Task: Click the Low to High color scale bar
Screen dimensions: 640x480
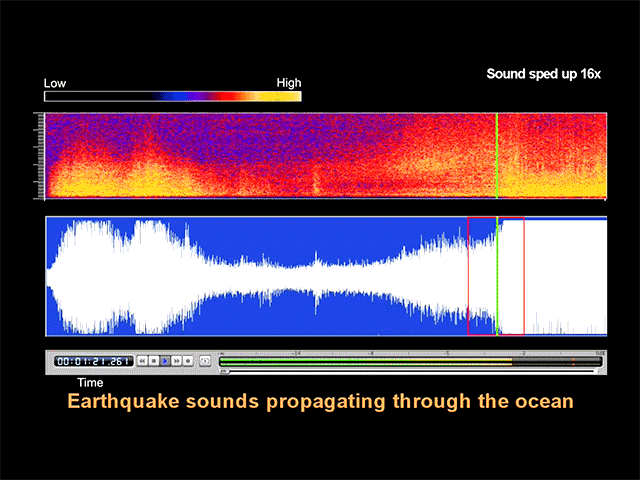Action: pos(172,97)
